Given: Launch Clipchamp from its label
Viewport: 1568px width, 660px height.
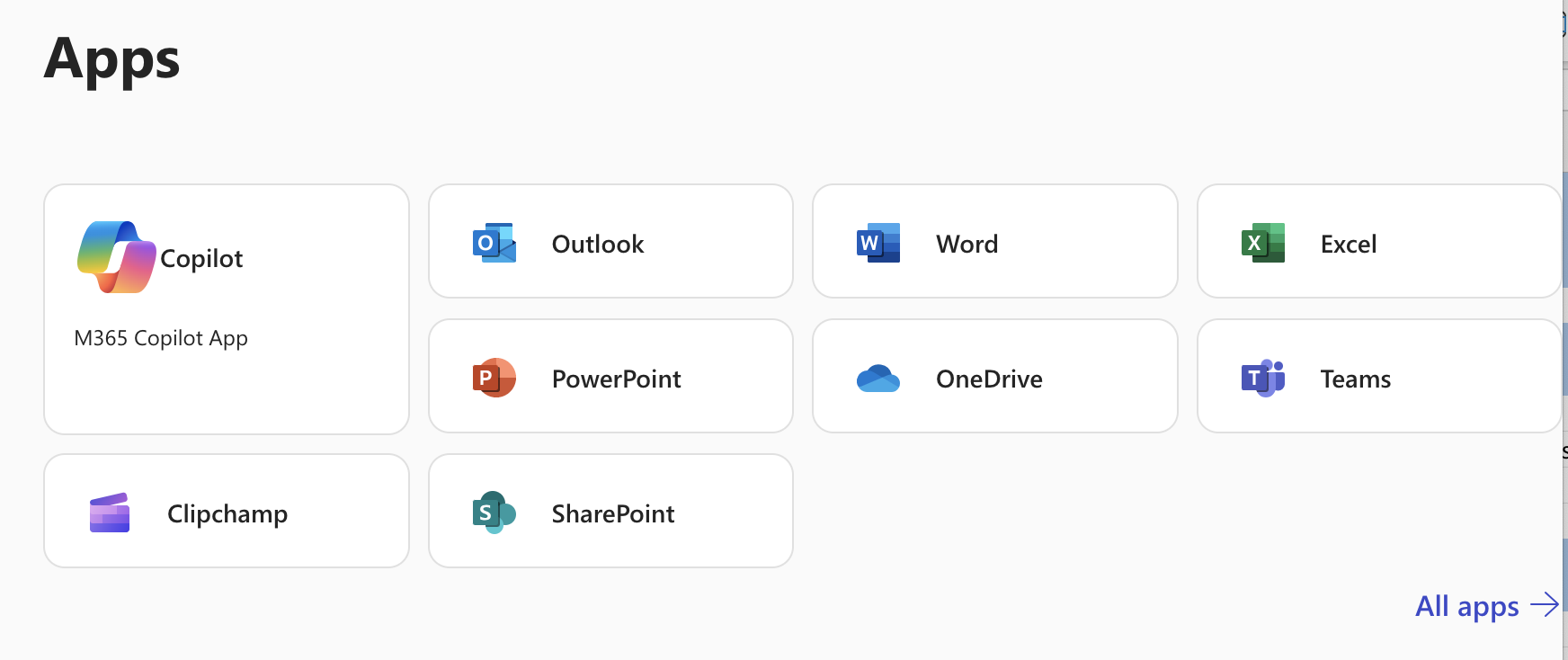Looking at the screenshot, I should [227, 514].
